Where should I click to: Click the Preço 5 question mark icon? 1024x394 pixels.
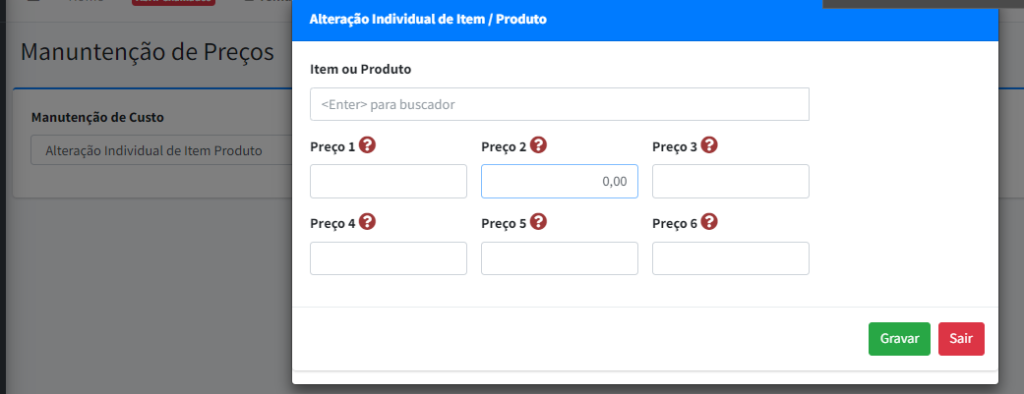pos(538,222)
